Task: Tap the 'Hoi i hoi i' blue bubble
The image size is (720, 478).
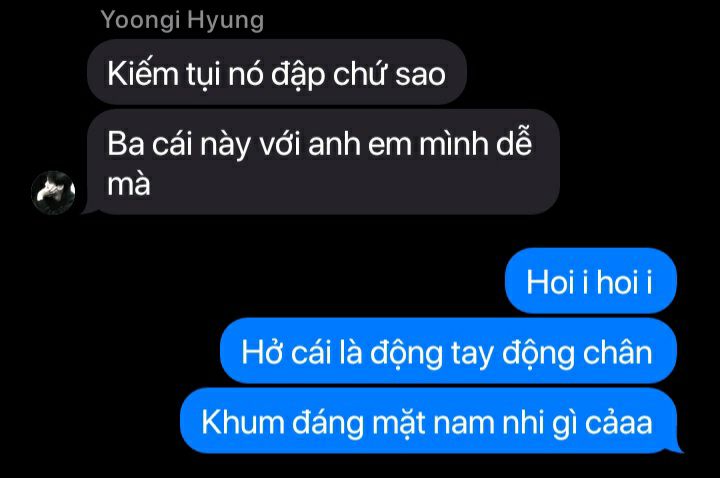Action: (x=591, y=281)
